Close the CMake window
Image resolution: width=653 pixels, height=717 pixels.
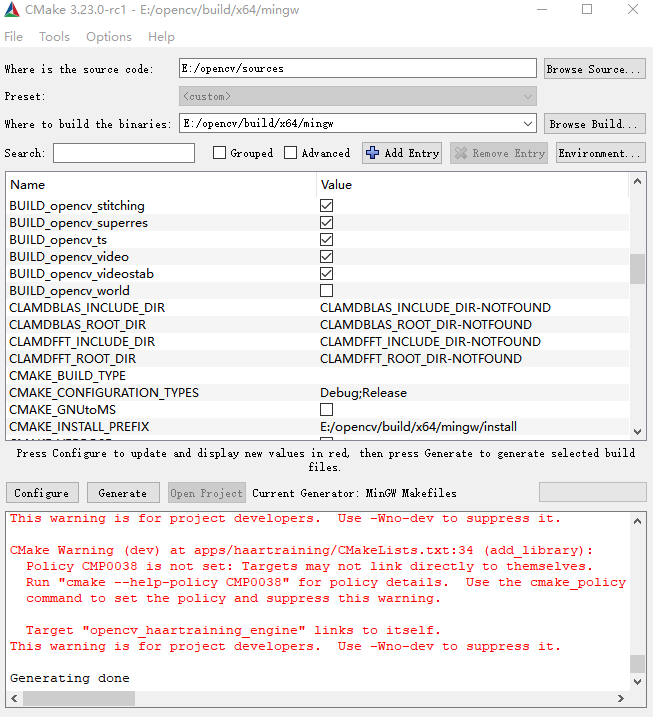point(633,10)
